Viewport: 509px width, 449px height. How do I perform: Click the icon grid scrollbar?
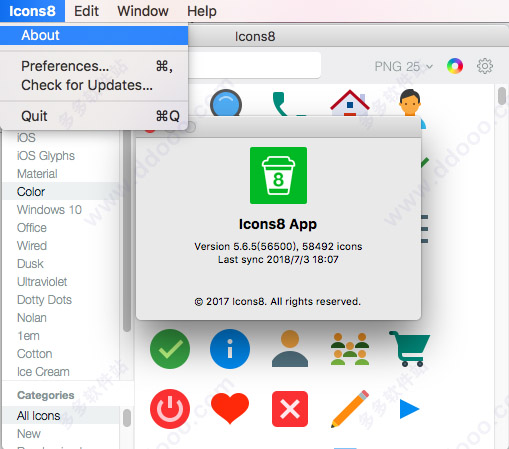click(x=502, y=96)
